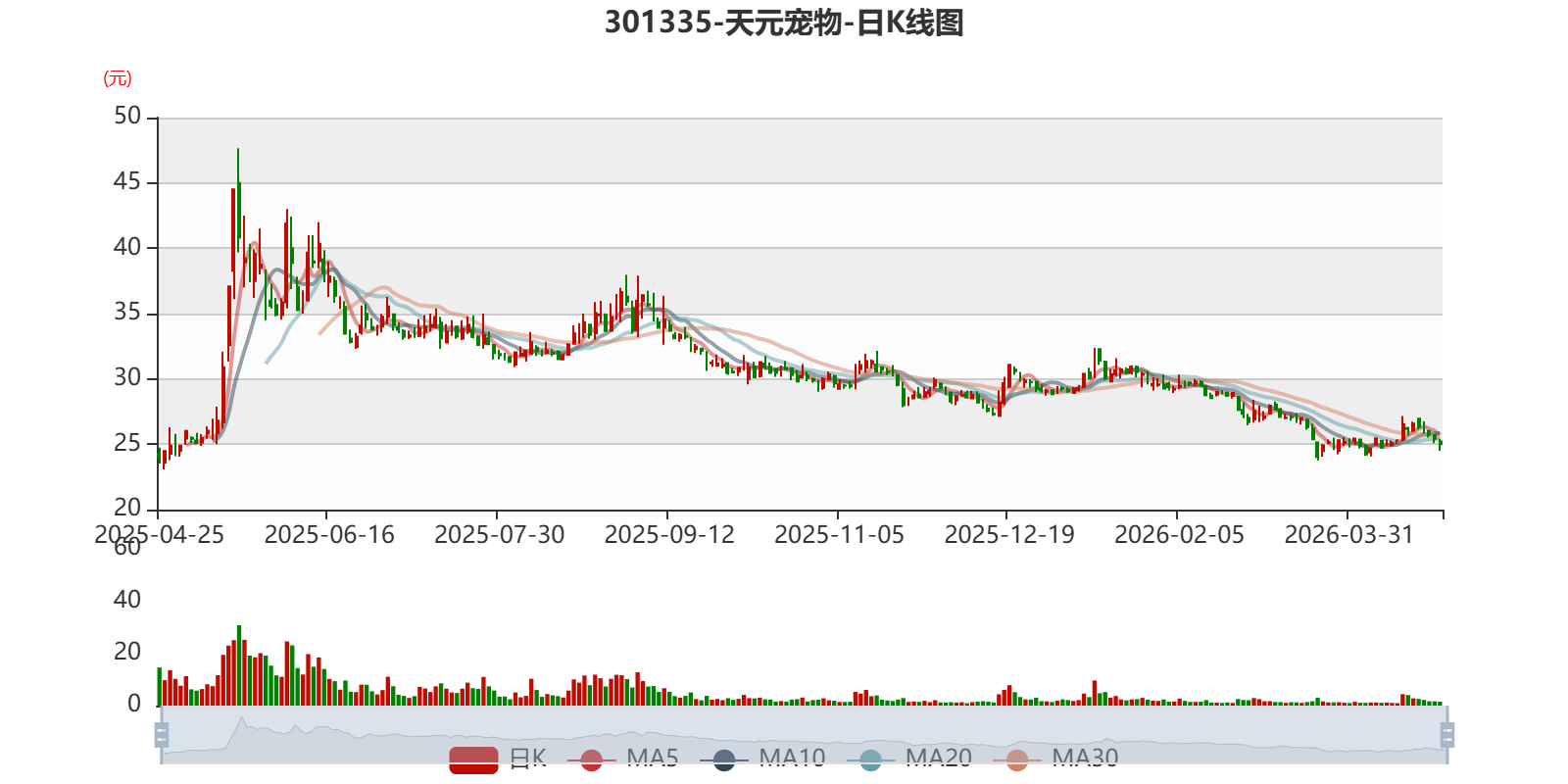This screenshot has height=784, width=1568.
Task: Toggle the MA30 orange circle legend marker
Action: [1017, 759]
